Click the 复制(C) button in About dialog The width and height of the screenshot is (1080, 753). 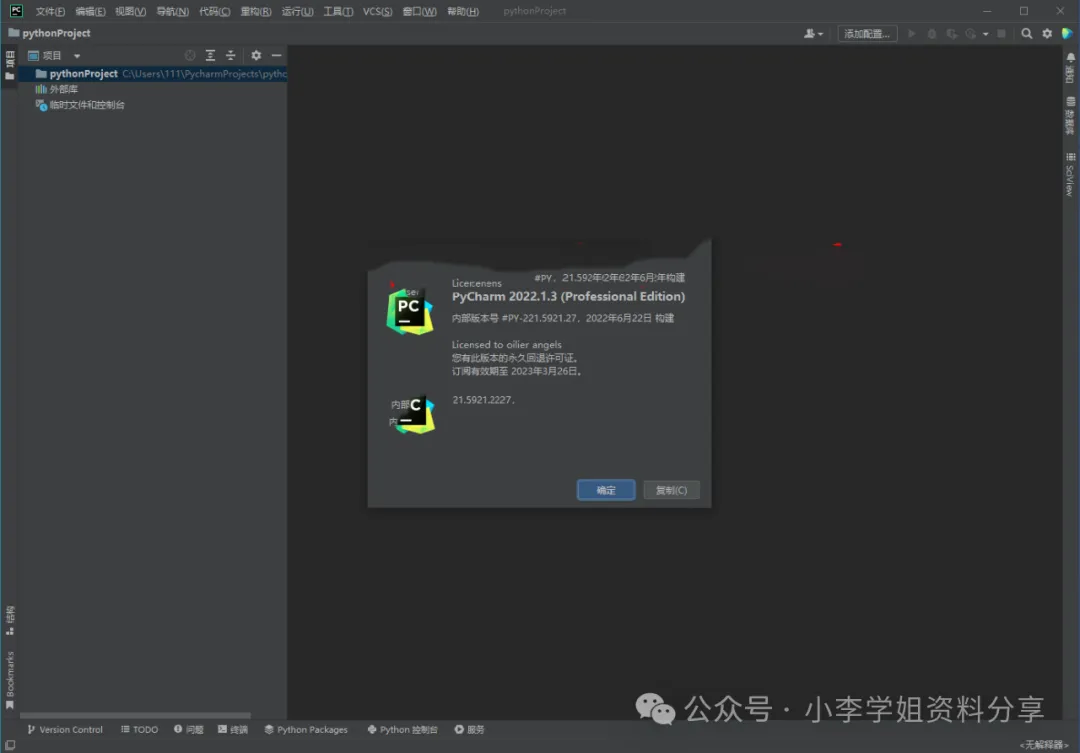click(671, 490)
